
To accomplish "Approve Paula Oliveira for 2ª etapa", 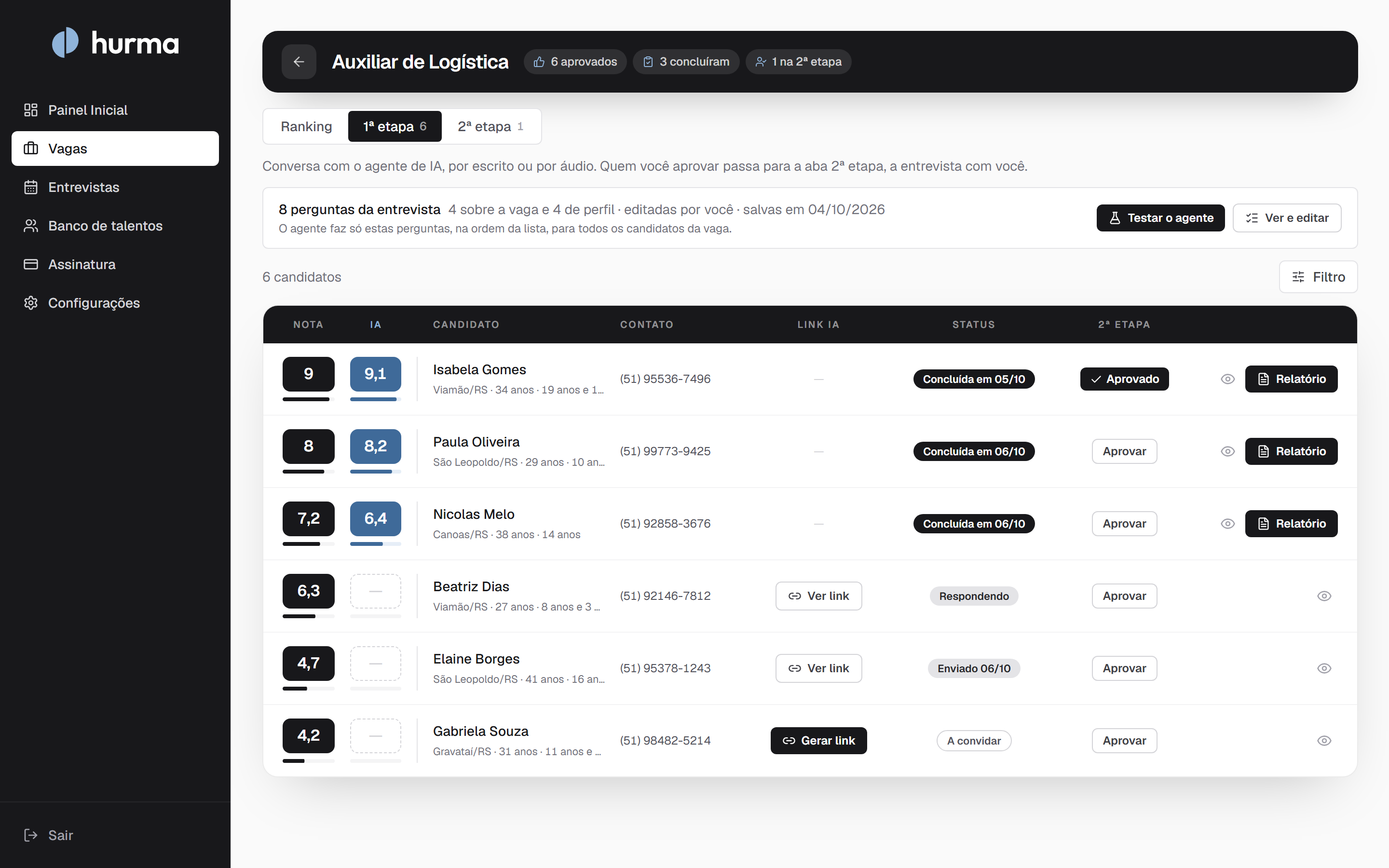I will click(1124, 451).
